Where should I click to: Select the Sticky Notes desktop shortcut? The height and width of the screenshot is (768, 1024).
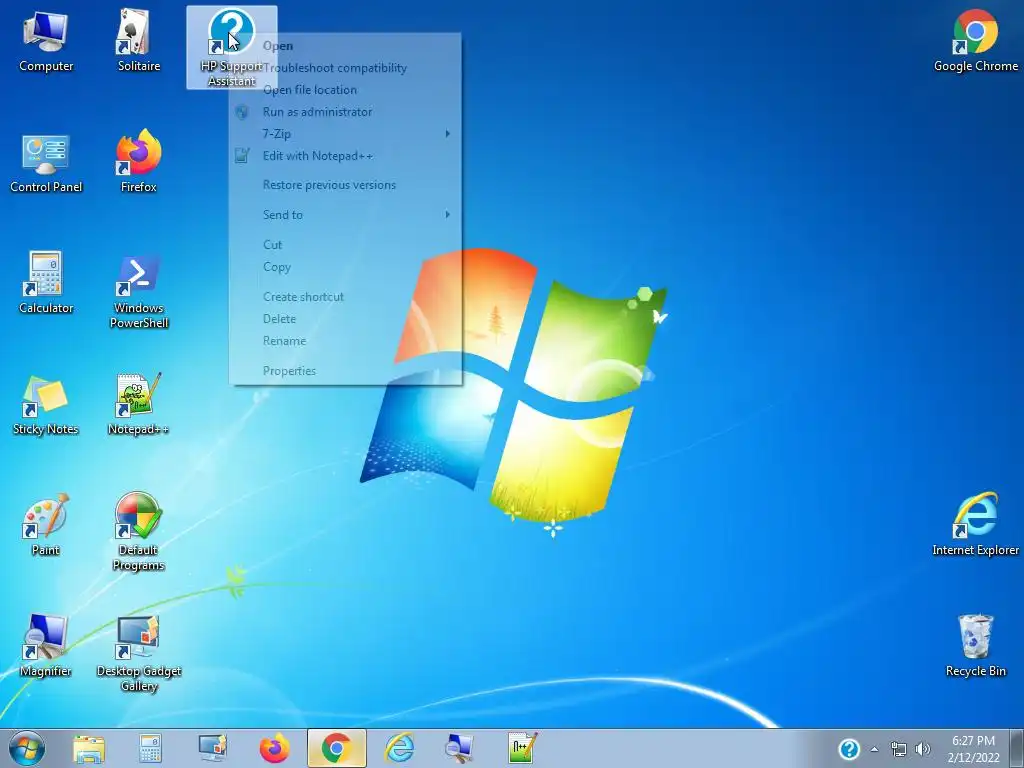46,405
